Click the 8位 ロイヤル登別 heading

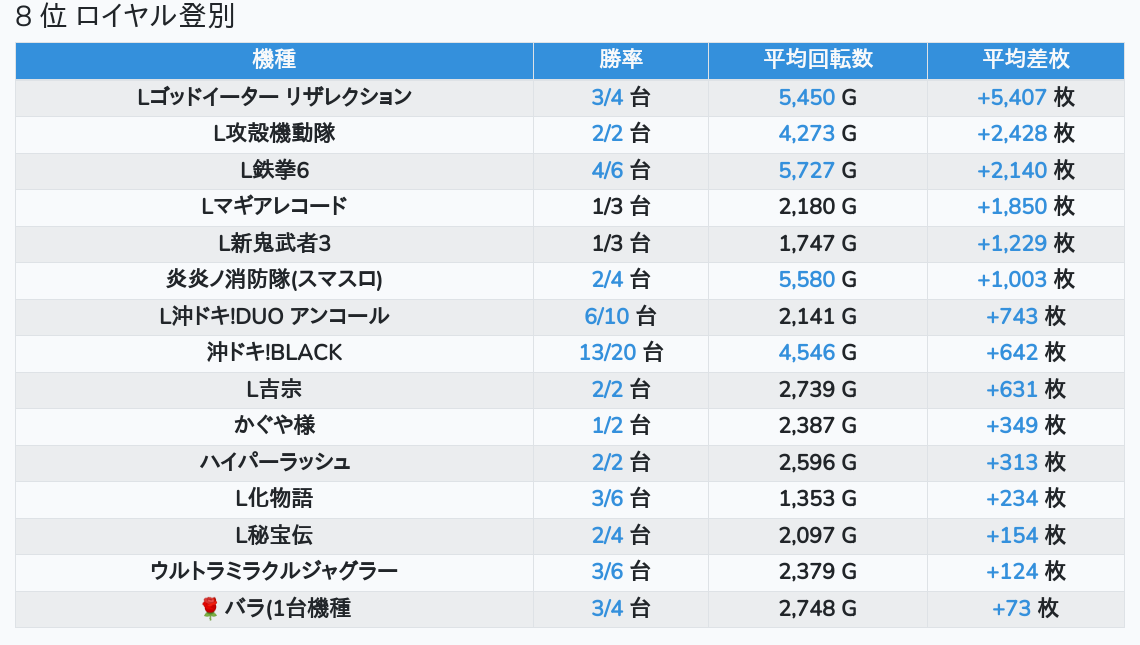tap(126, 17)
